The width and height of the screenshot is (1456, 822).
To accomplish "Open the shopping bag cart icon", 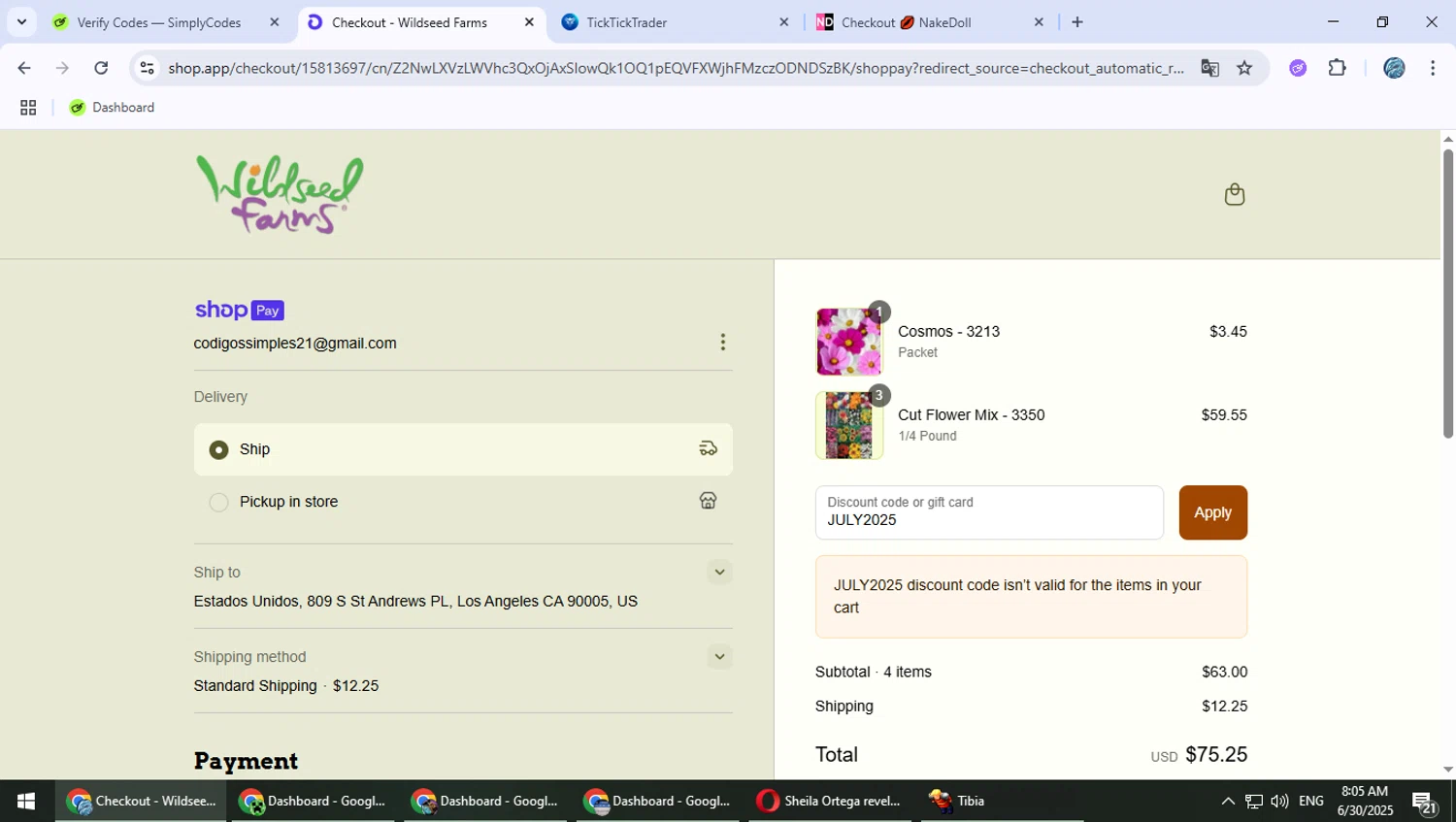I will coord(1234,194).
